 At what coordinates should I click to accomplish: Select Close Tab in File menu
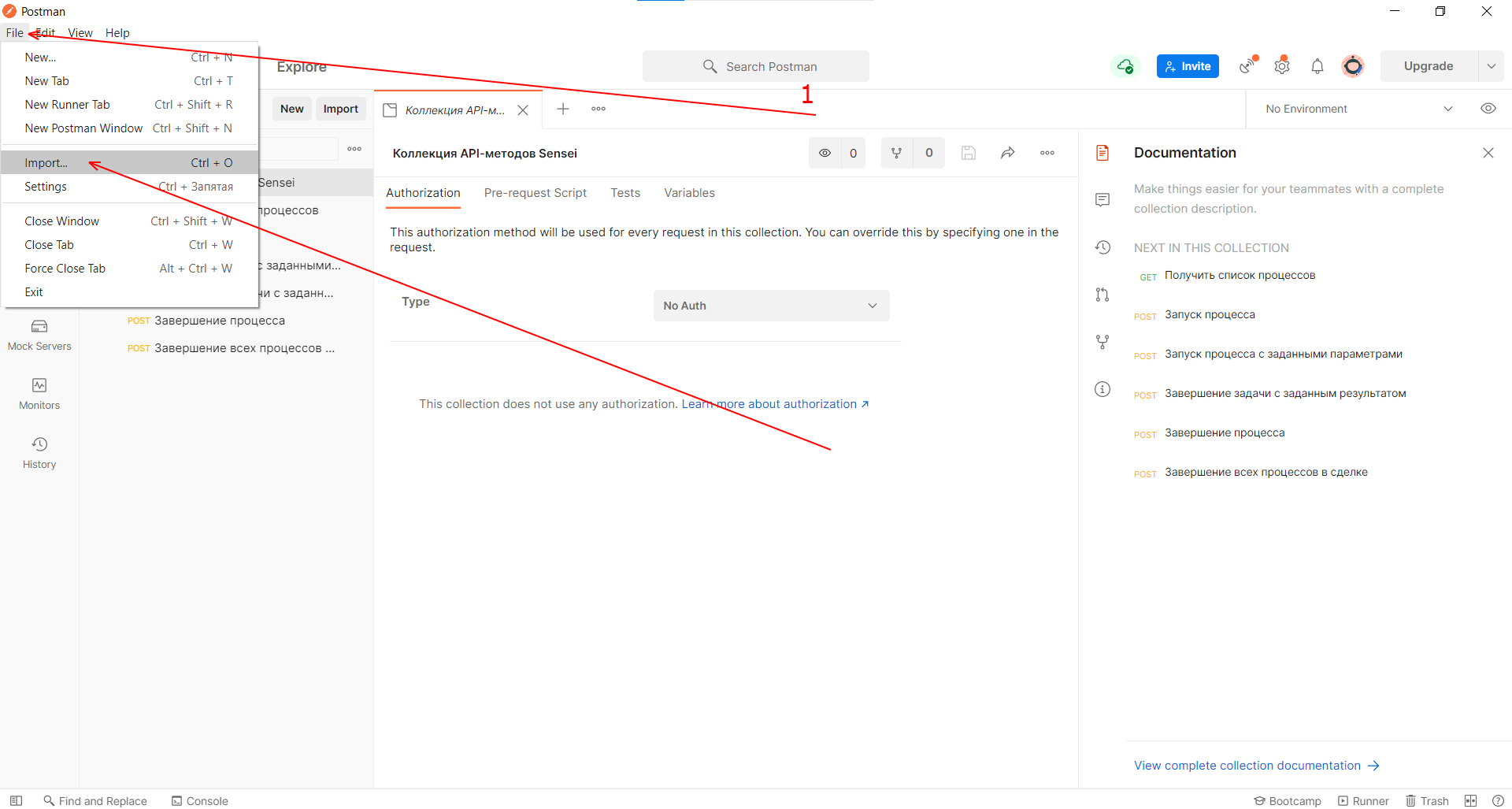click(130, 245)
